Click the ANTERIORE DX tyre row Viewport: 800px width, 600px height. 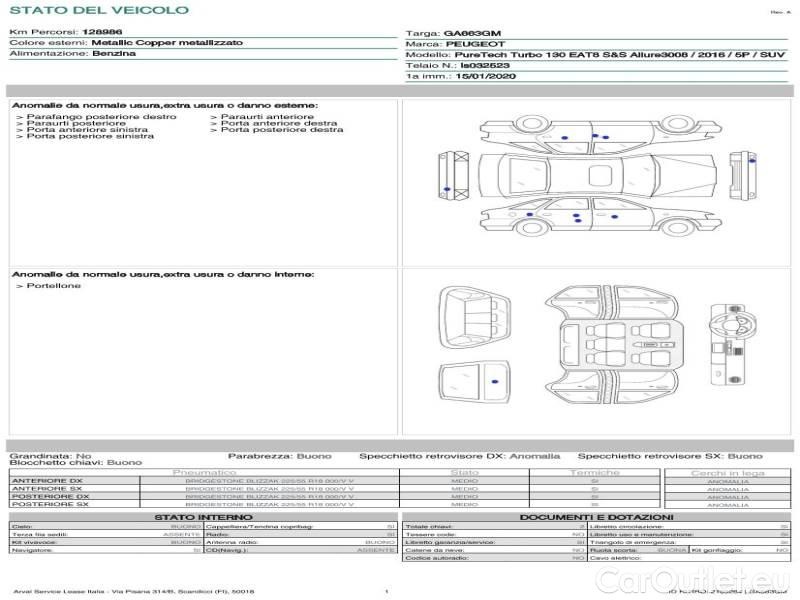click(200, 481)
